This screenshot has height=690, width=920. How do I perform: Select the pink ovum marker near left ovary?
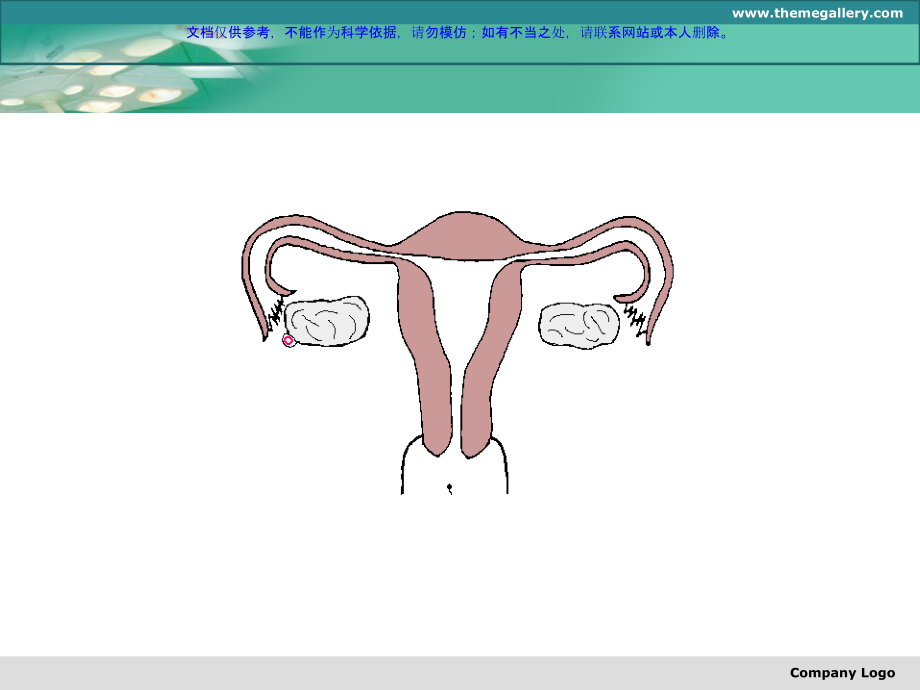pyautogui.click(x=287, y=341)
